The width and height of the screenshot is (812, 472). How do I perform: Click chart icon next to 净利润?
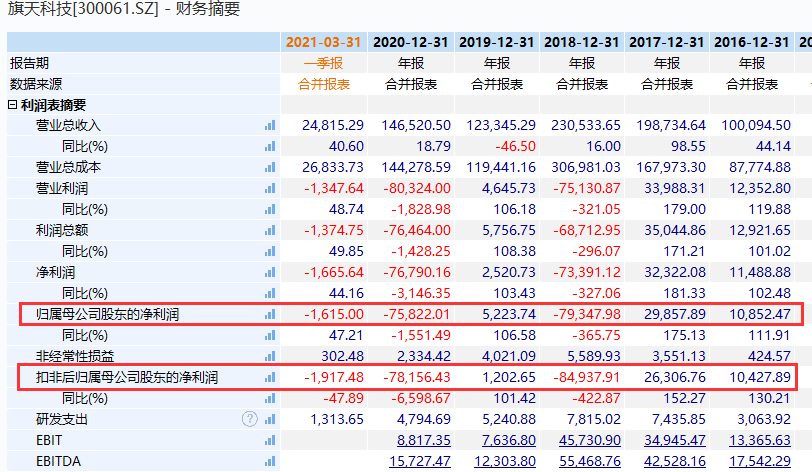point(269,272)
